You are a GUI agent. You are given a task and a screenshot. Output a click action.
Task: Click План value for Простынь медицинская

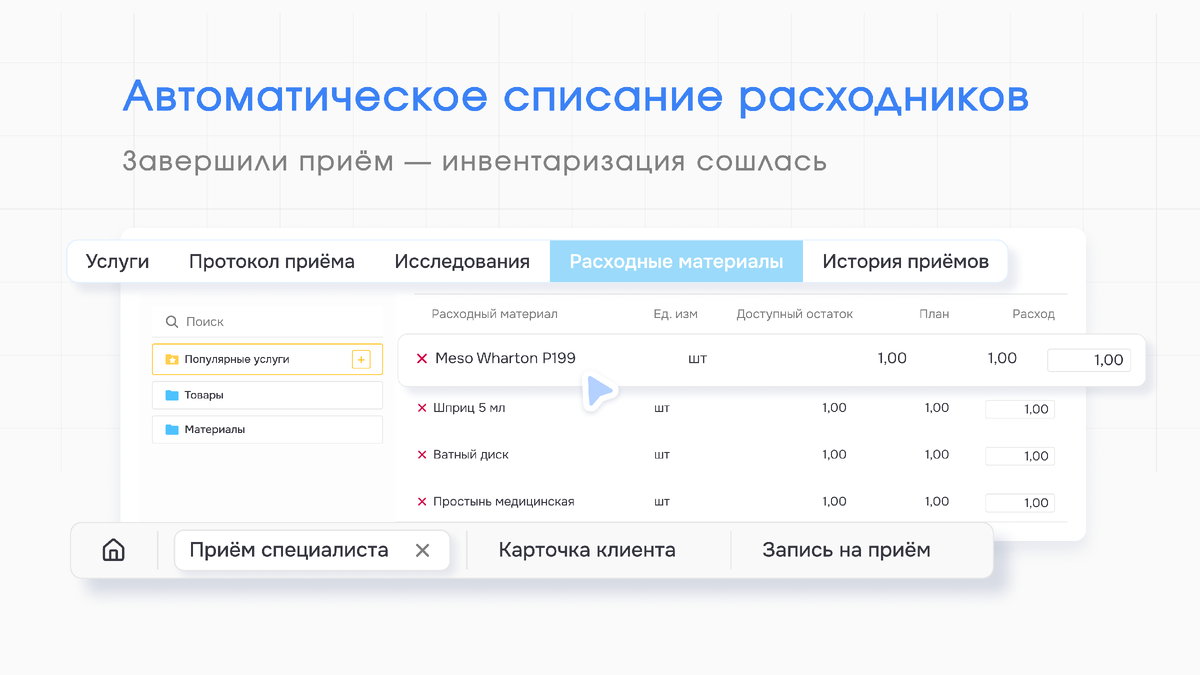click(x=937, y=502)
